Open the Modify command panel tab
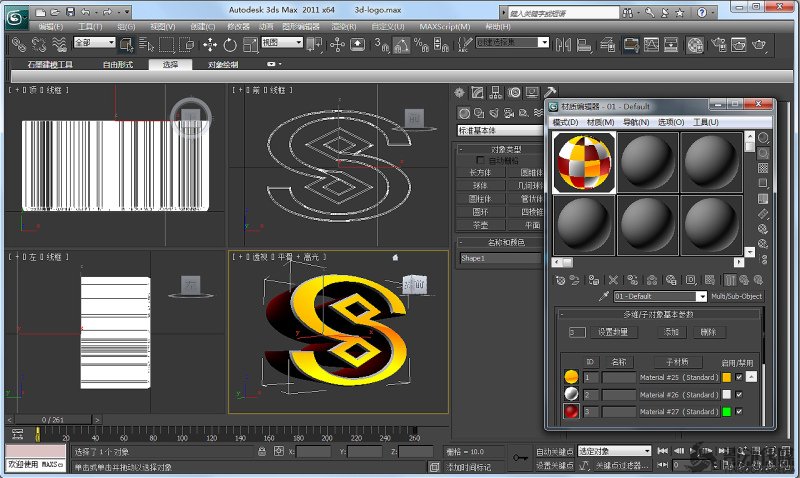 click(x=478, y=91)
